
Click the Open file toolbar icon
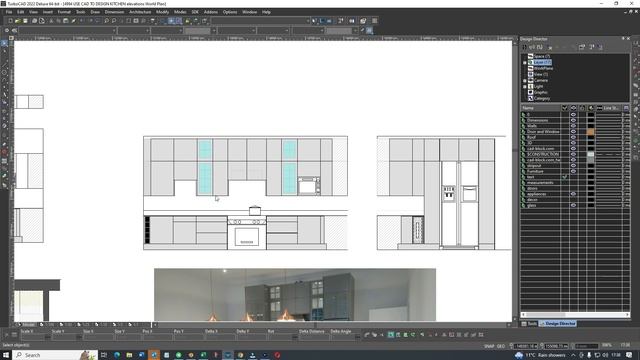pos(18,21)
